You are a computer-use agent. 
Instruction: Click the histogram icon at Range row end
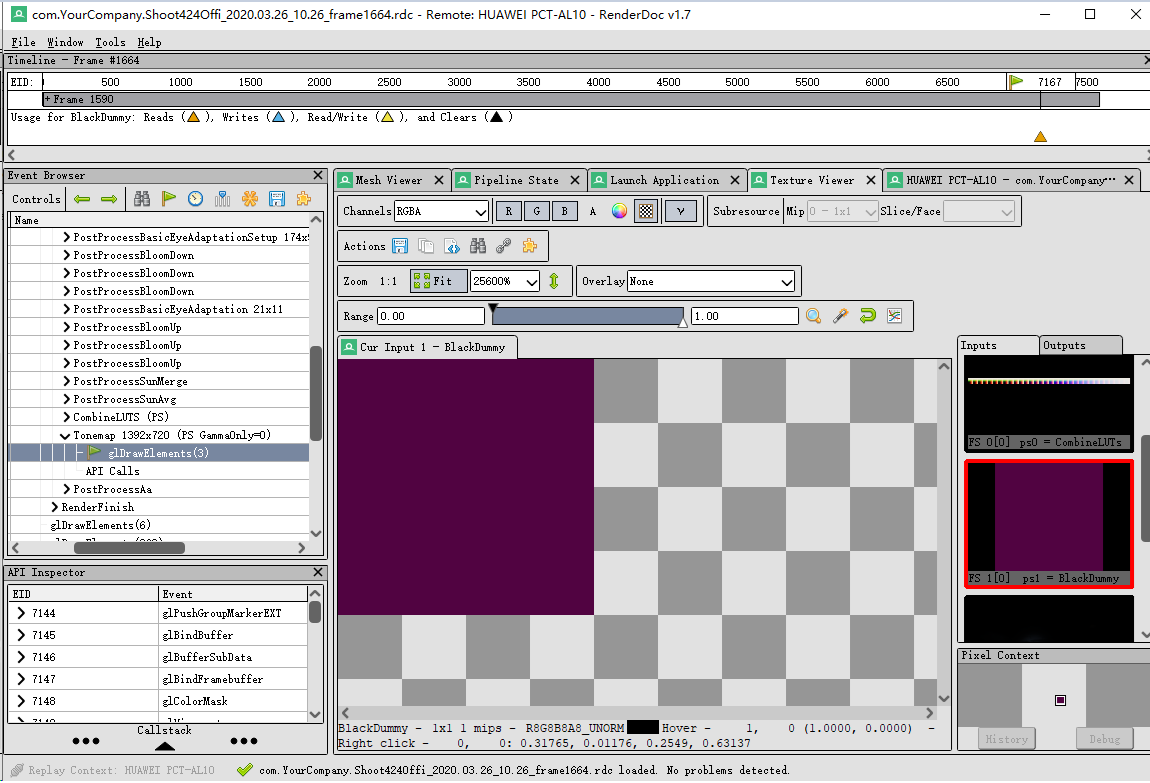point(894,315)
